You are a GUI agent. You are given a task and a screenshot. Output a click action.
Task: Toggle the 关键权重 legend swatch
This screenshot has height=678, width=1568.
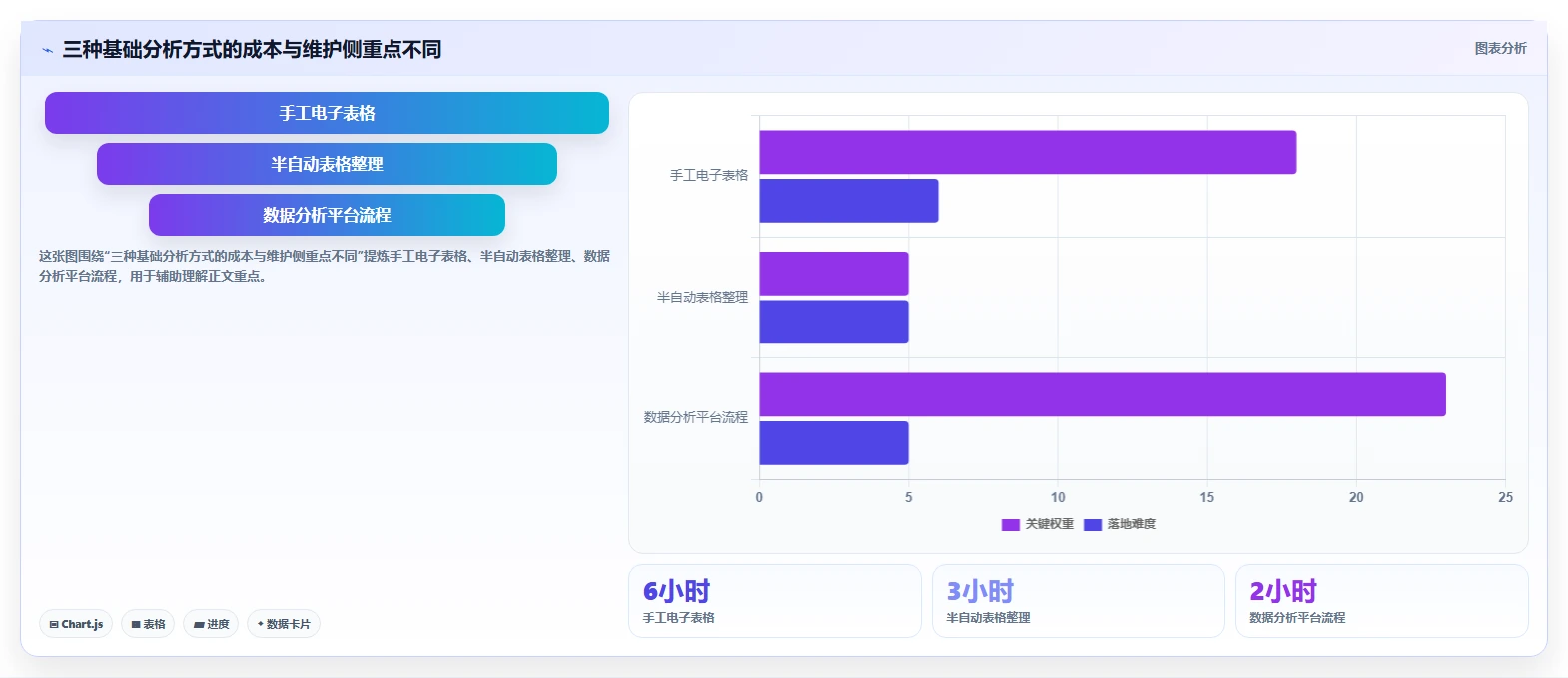pos(1010,525)
